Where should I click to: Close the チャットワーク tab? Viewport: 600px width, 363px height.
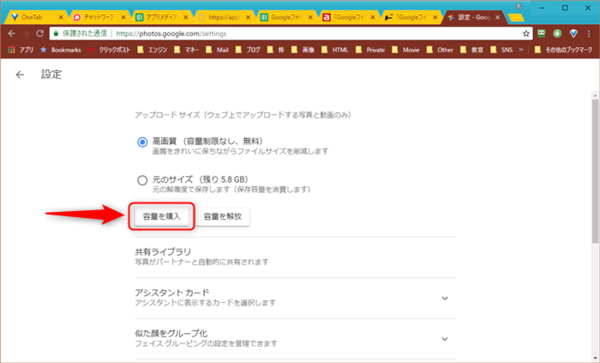(123, 17)
